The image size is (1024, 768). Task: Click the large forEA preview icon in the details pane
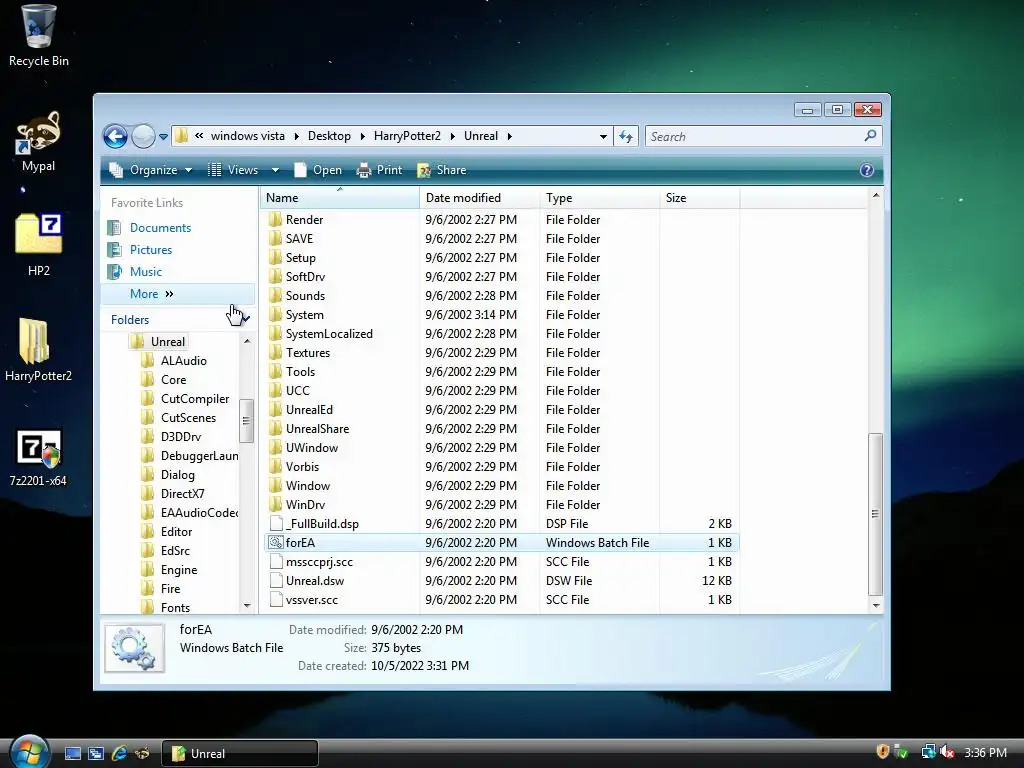tap(135, 648)
